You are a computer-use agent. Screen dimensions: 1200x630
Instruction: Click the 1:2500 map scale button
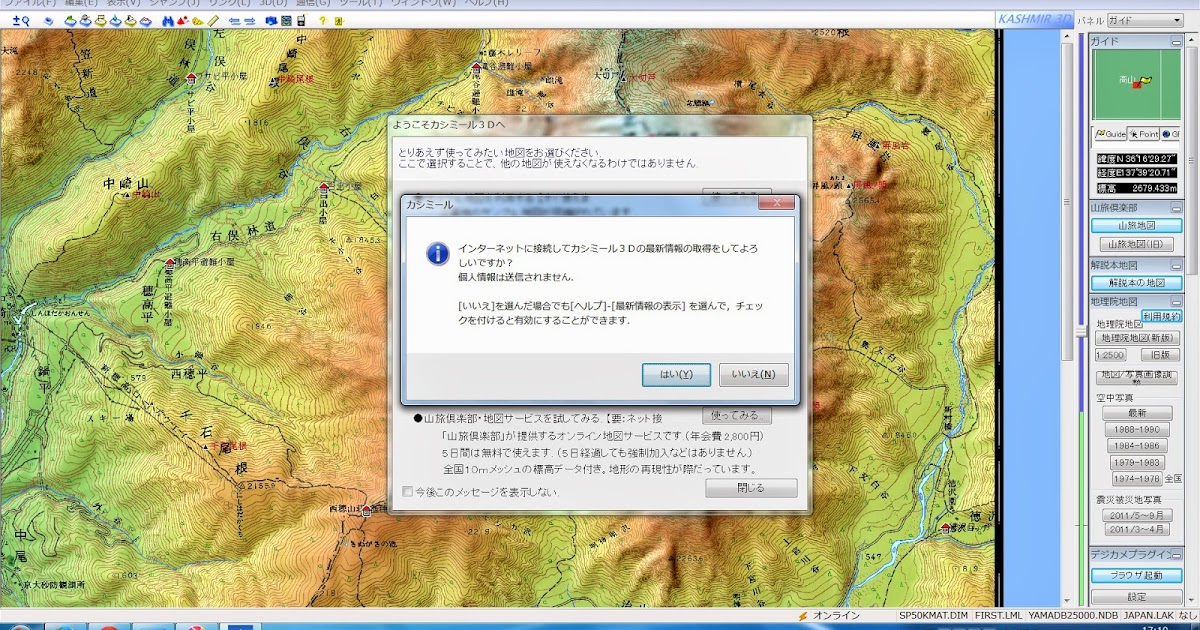[x=1110, y=355]
